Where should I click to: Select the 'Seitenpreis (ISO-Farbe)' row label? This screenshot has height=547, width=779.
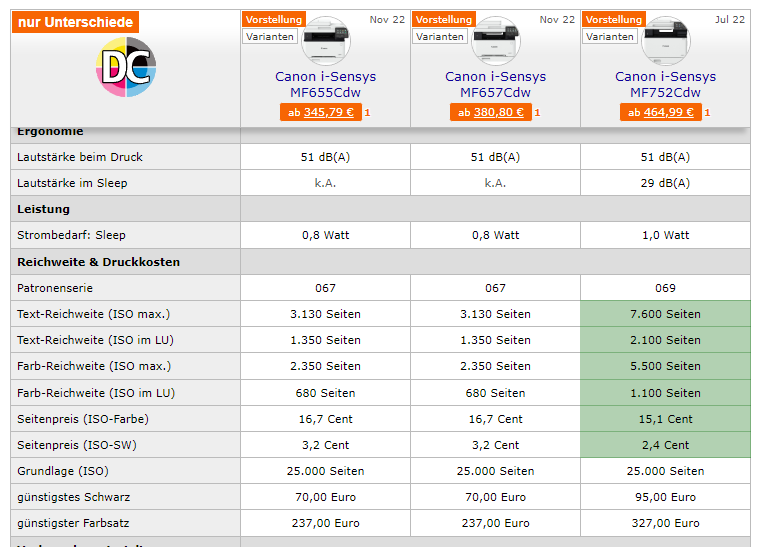click(83, 419)
